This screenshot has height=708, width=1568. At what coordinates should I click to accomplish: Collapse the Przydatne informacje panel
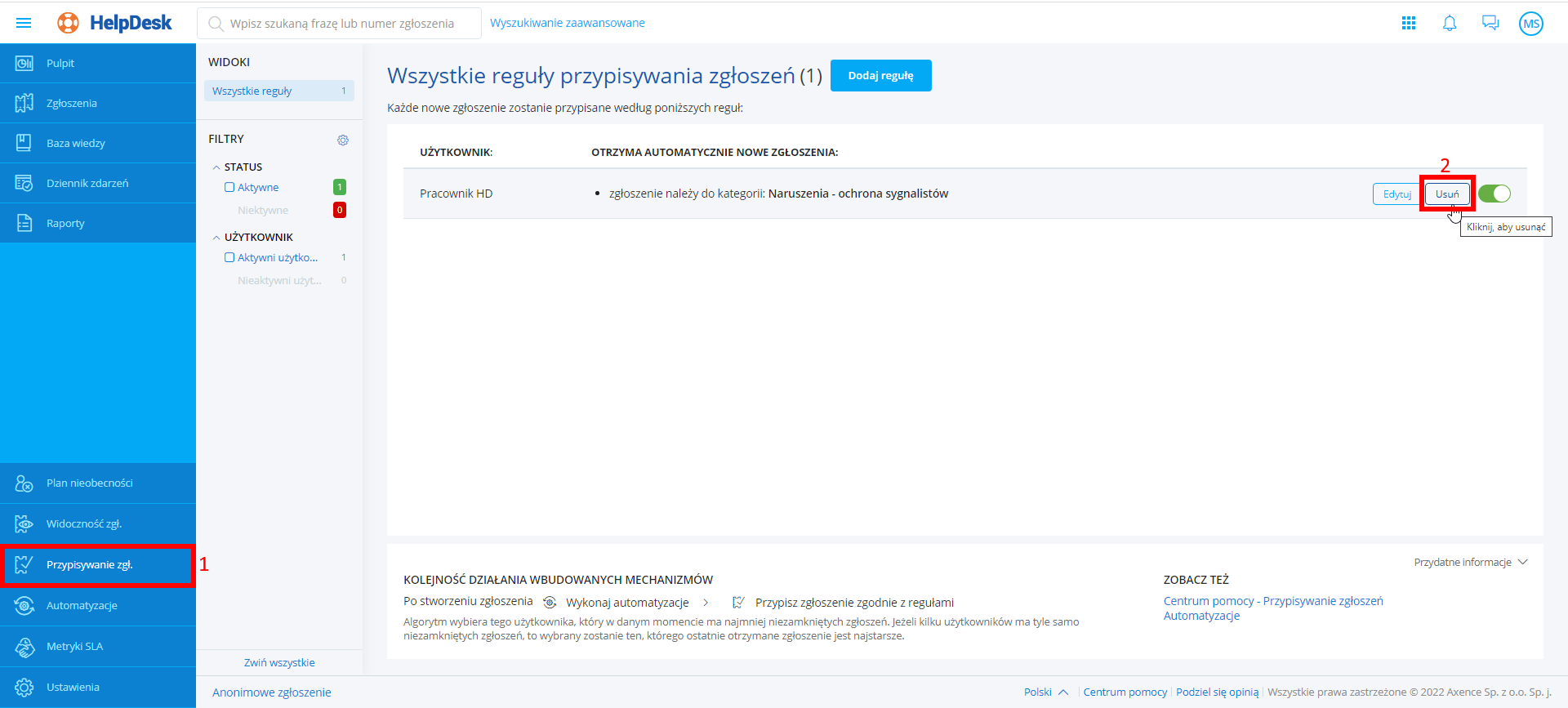coord(1522,562)
